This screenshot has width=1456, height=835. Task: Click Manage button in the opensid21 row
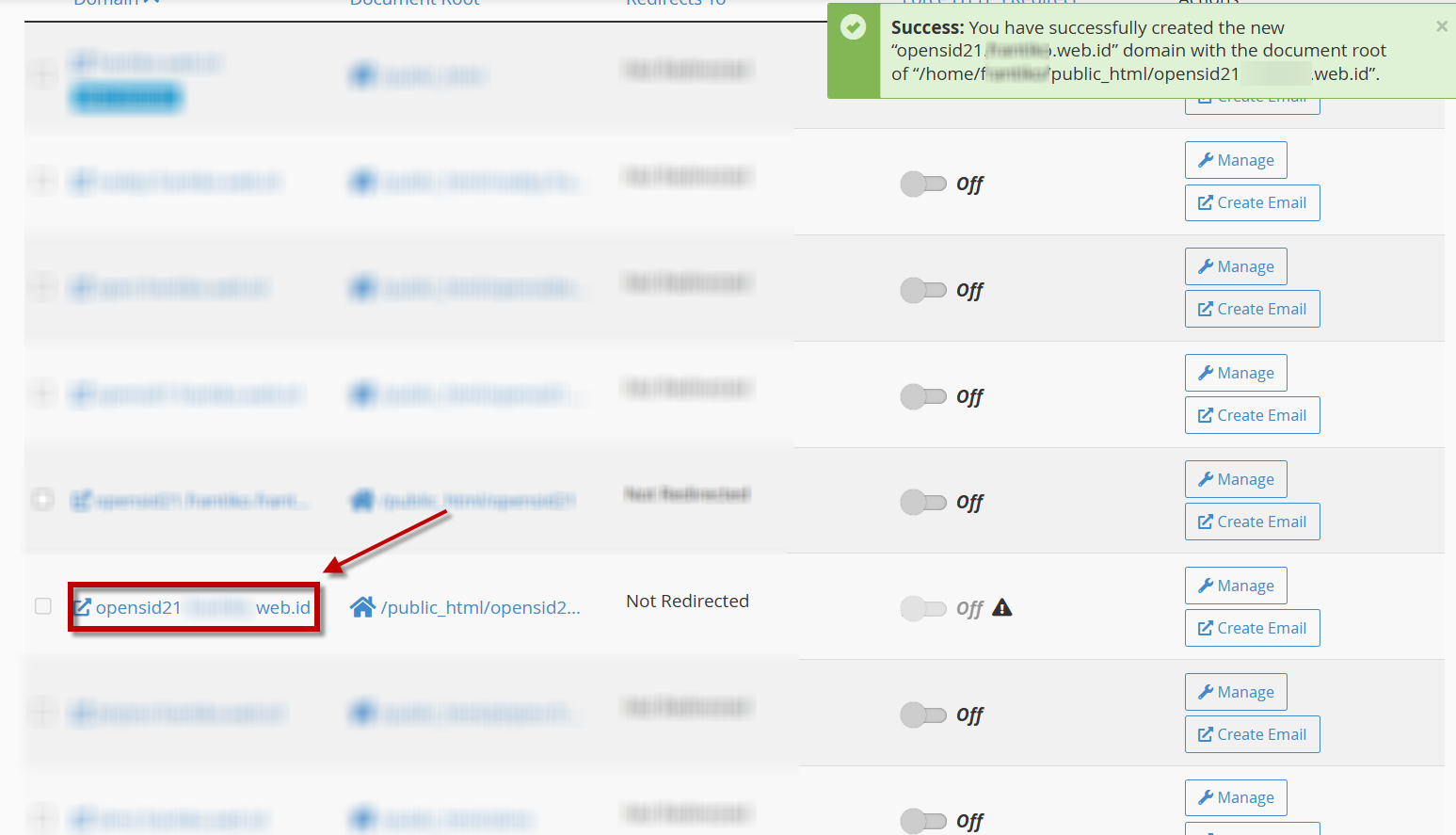pos(1236,586)
